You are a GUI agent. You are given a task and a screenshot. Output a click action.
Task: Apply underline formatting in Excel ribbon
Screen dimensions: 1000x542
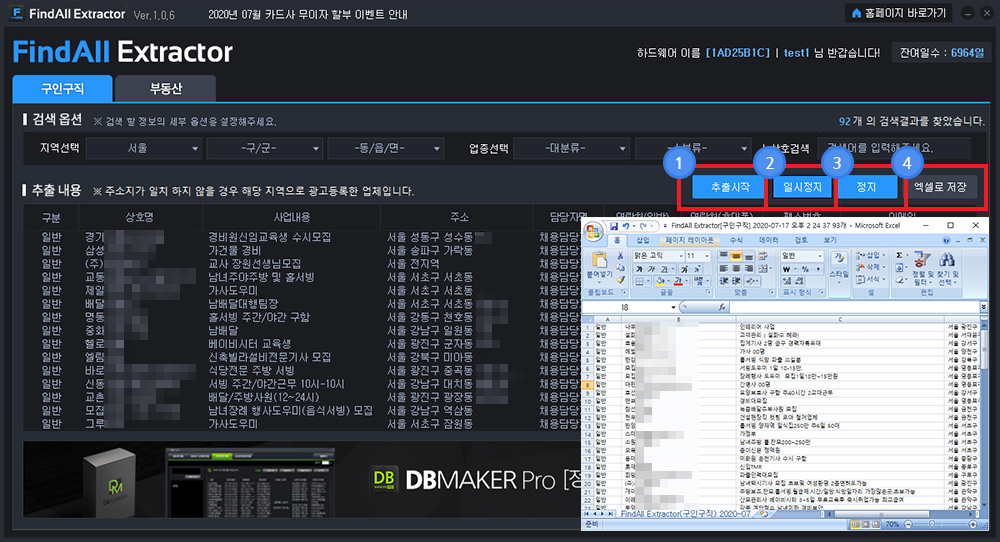(x=665, y=270)
